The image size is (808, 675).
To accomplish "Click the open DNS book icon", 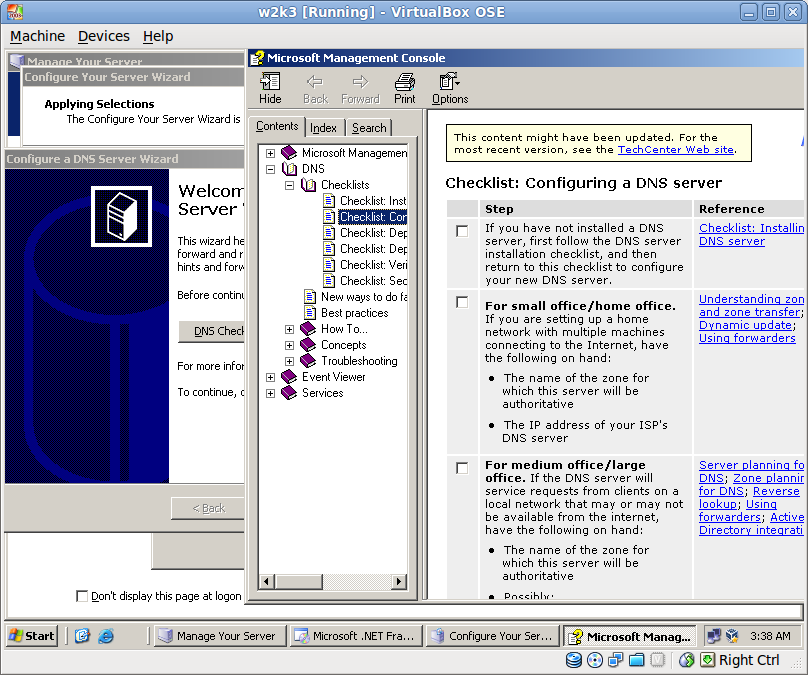I will (289, 168).
